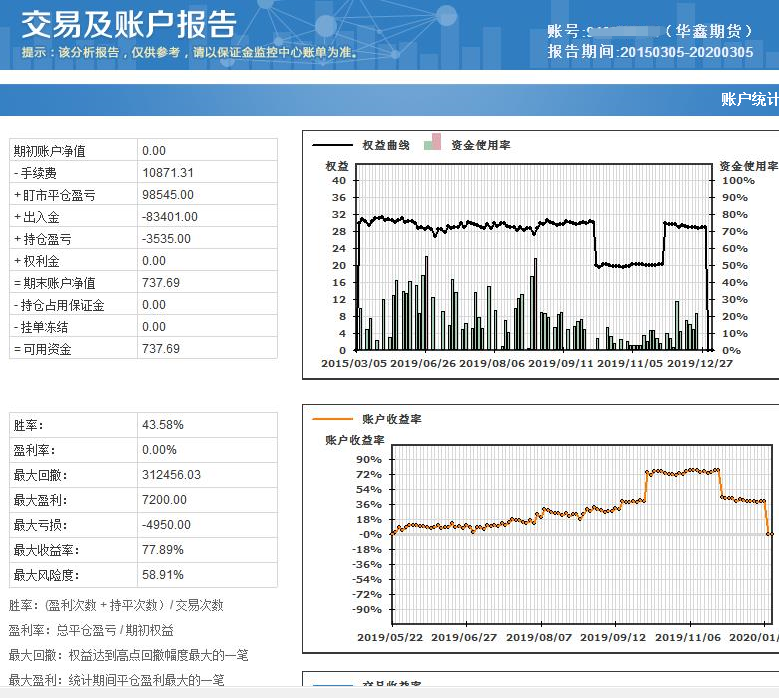Select the 盯市平仓盈亏 value 98545.00
Viewport: 779px width, 698px height.
(167, 195)
